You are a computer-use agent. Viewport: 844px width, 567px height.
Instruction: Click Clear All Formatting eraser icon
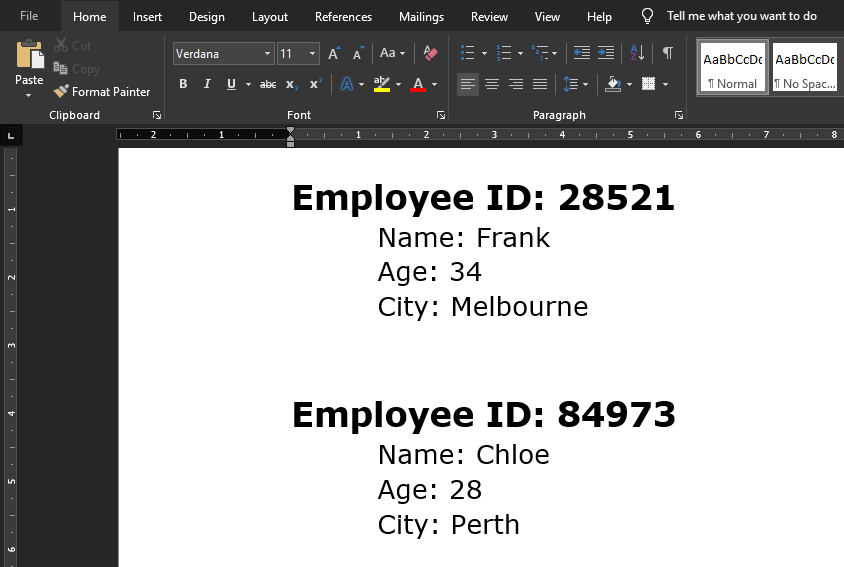click(430, 53)
